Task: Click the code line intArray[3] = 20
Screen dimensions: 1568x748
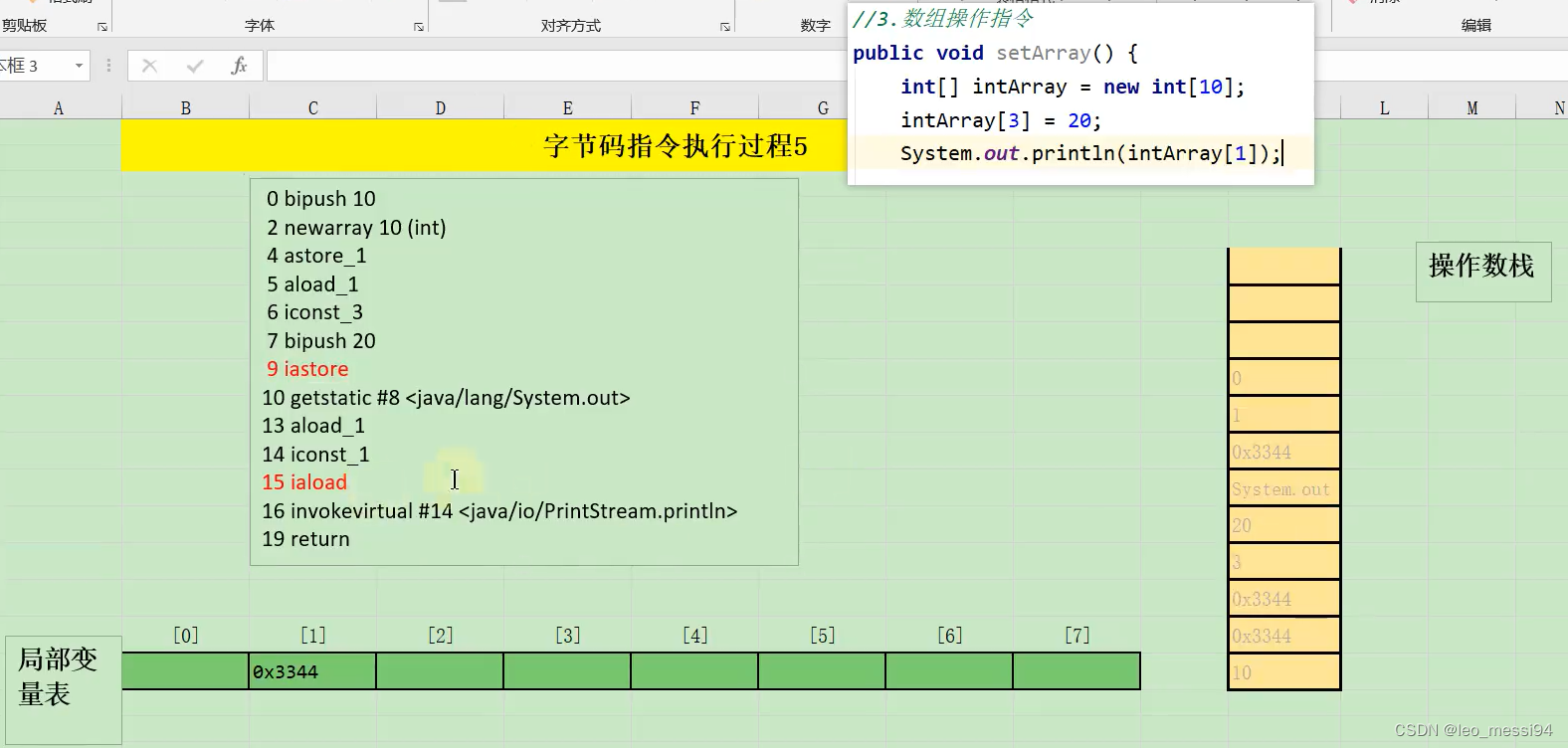Action: (1001, 120)
